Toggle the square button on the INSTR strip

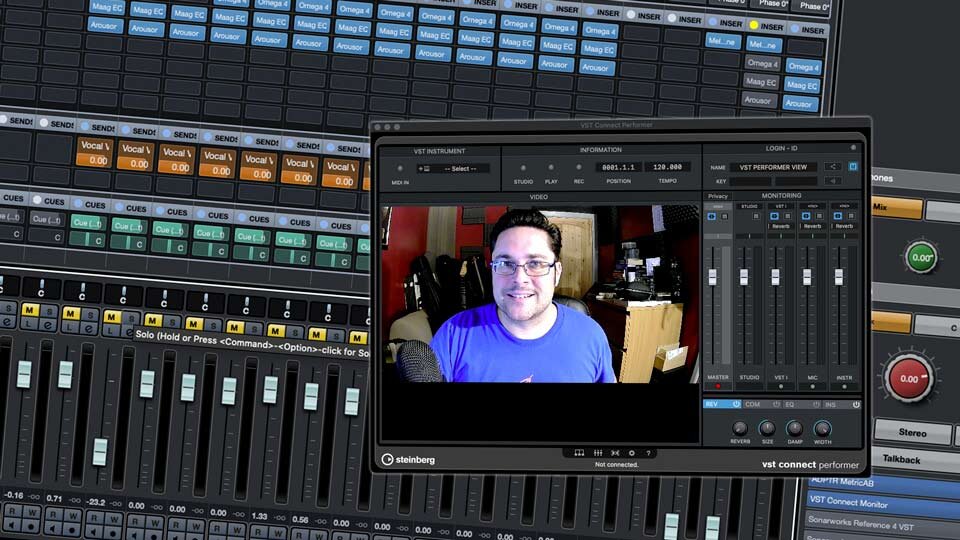click(x=851, y=217)
